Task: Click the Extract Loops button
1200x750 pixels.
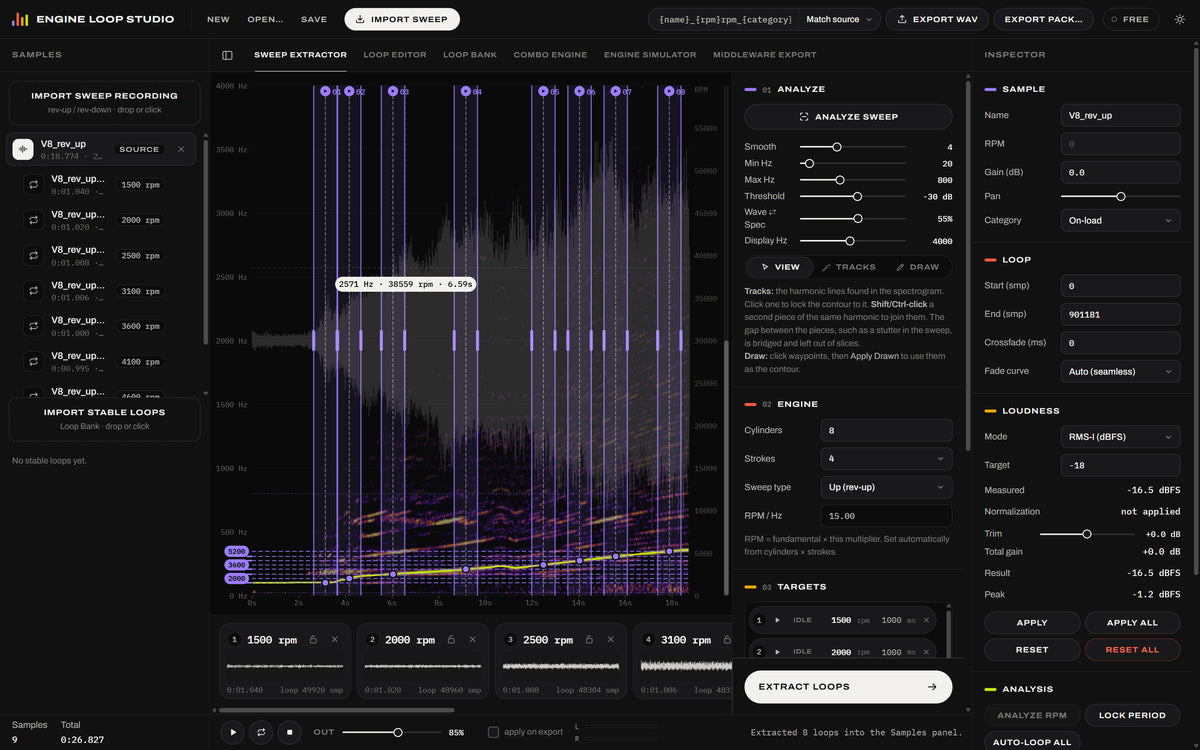Action: click(x=848, y=687)
